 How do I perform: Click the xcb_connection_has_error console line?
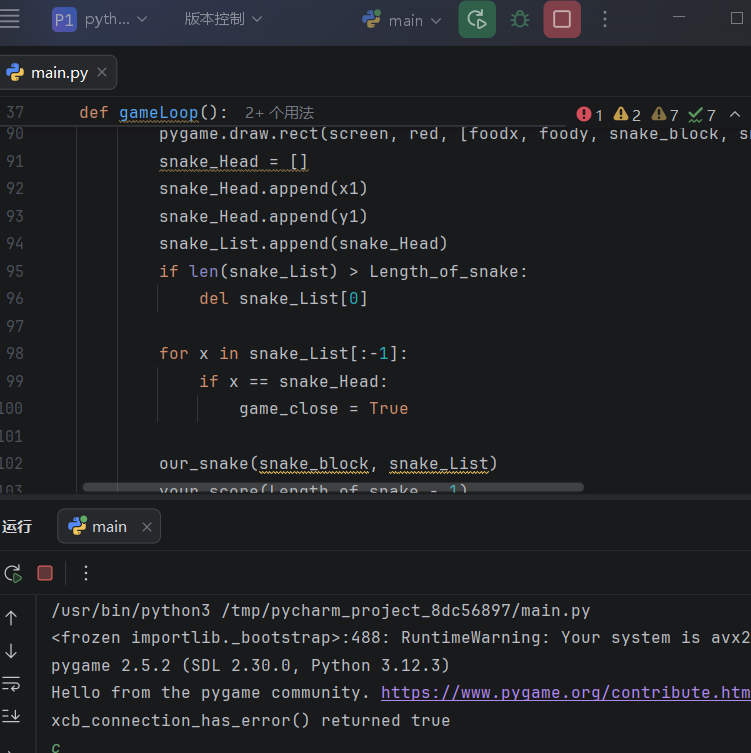[x=251, y=720]
